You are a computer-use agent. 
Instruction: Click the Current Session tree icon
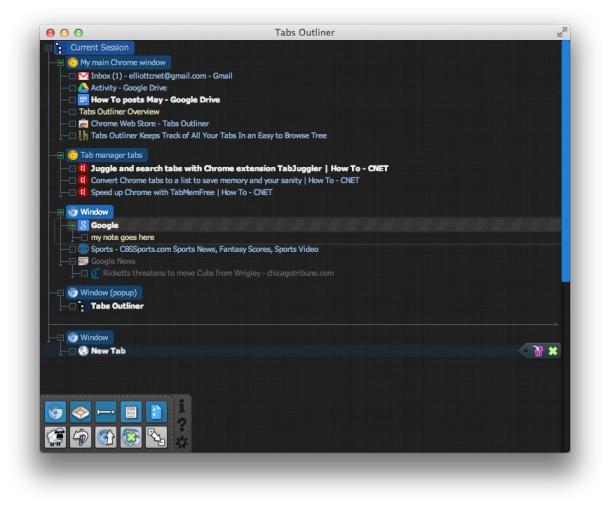[59, 48]
